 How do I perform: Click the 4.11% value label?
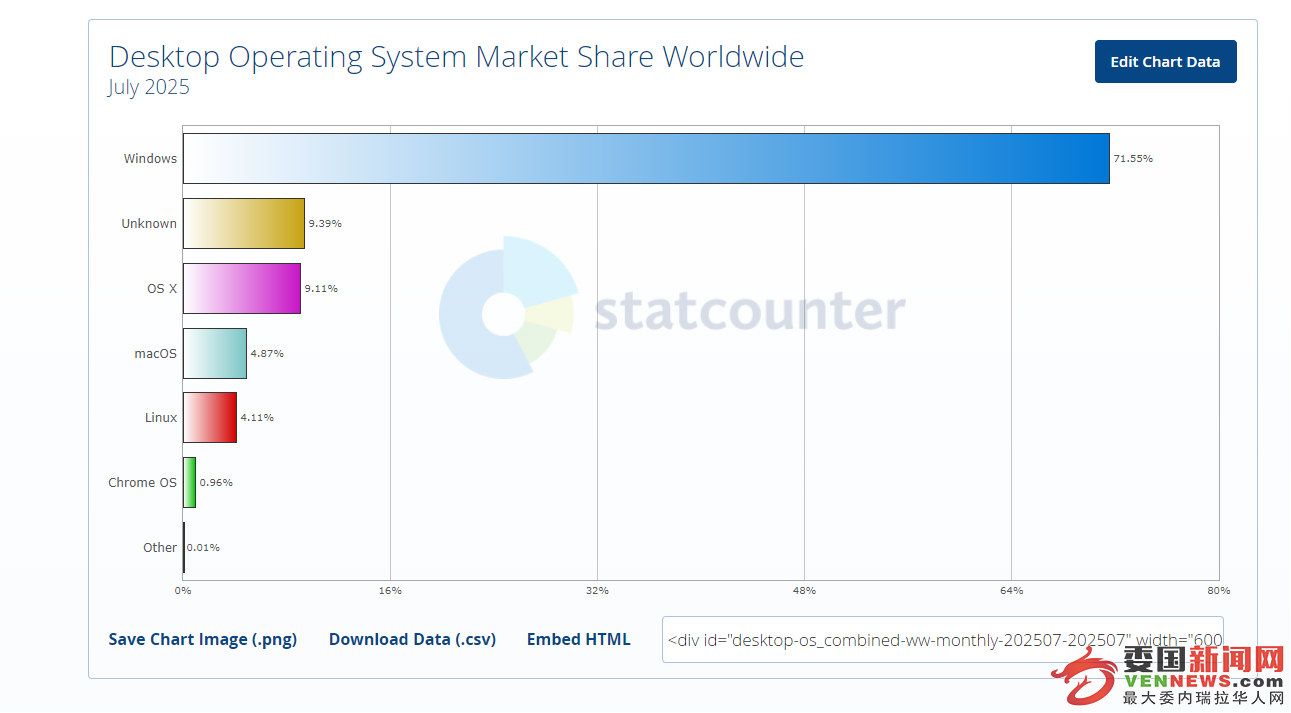click(x=257, y=417)
